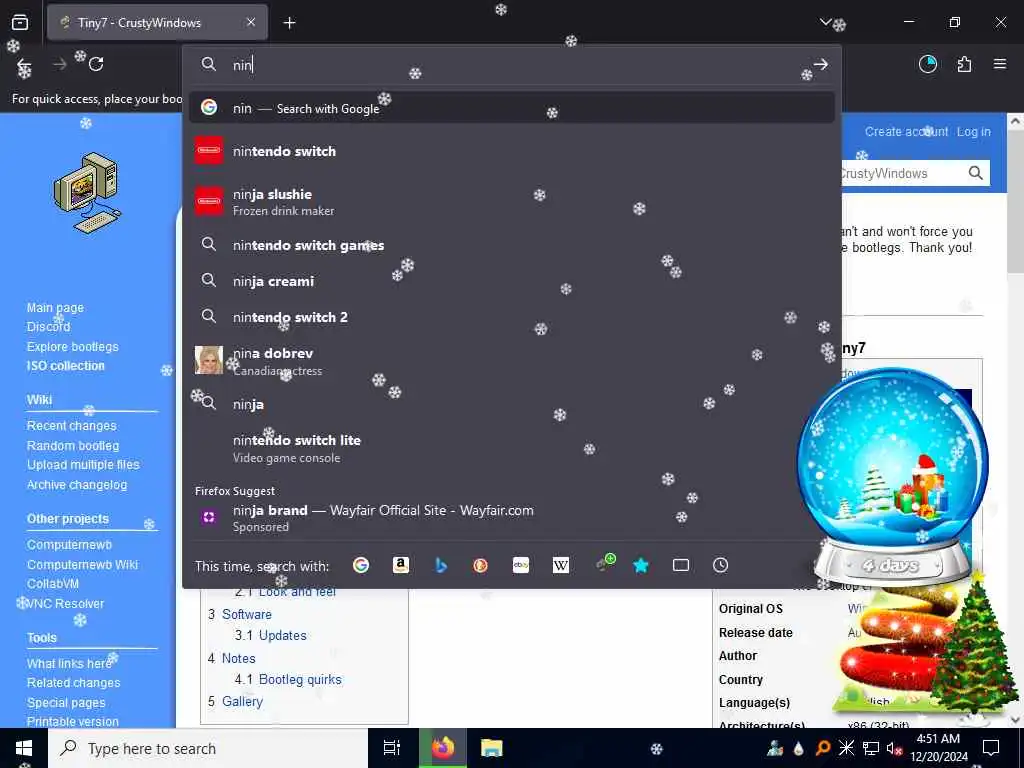Click the nina dobrev photo thumbnail
1024x768 pixels.
(209, 360)
